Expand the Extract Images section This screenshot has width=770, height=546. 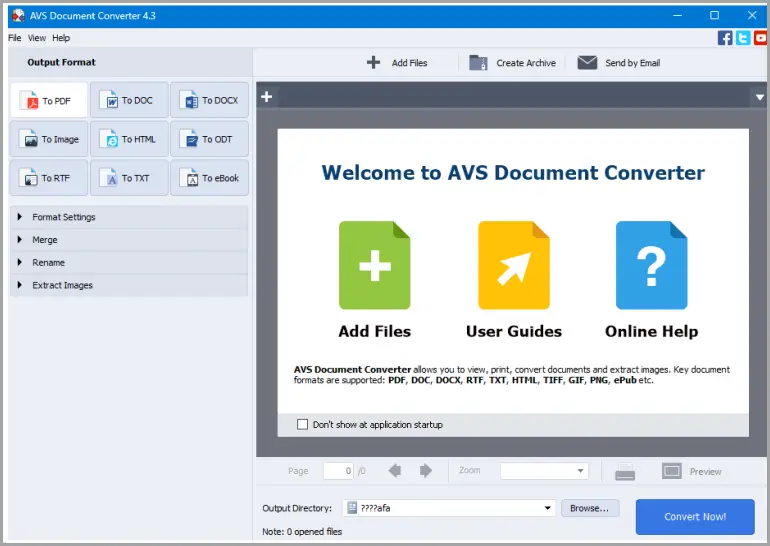(x=129, y=285)
